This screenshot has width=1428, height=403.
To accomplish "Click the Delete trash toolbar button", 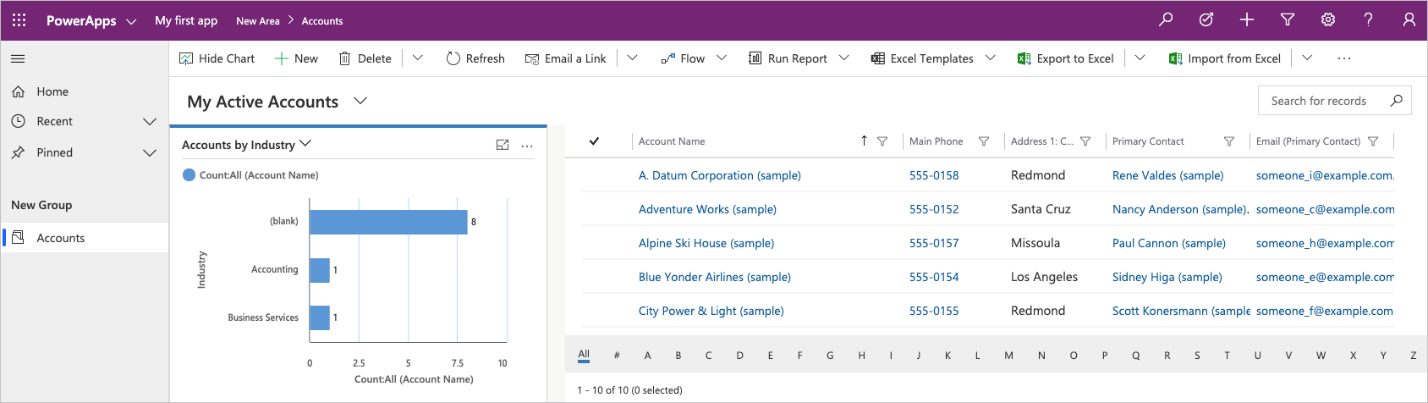I will 365,58.
